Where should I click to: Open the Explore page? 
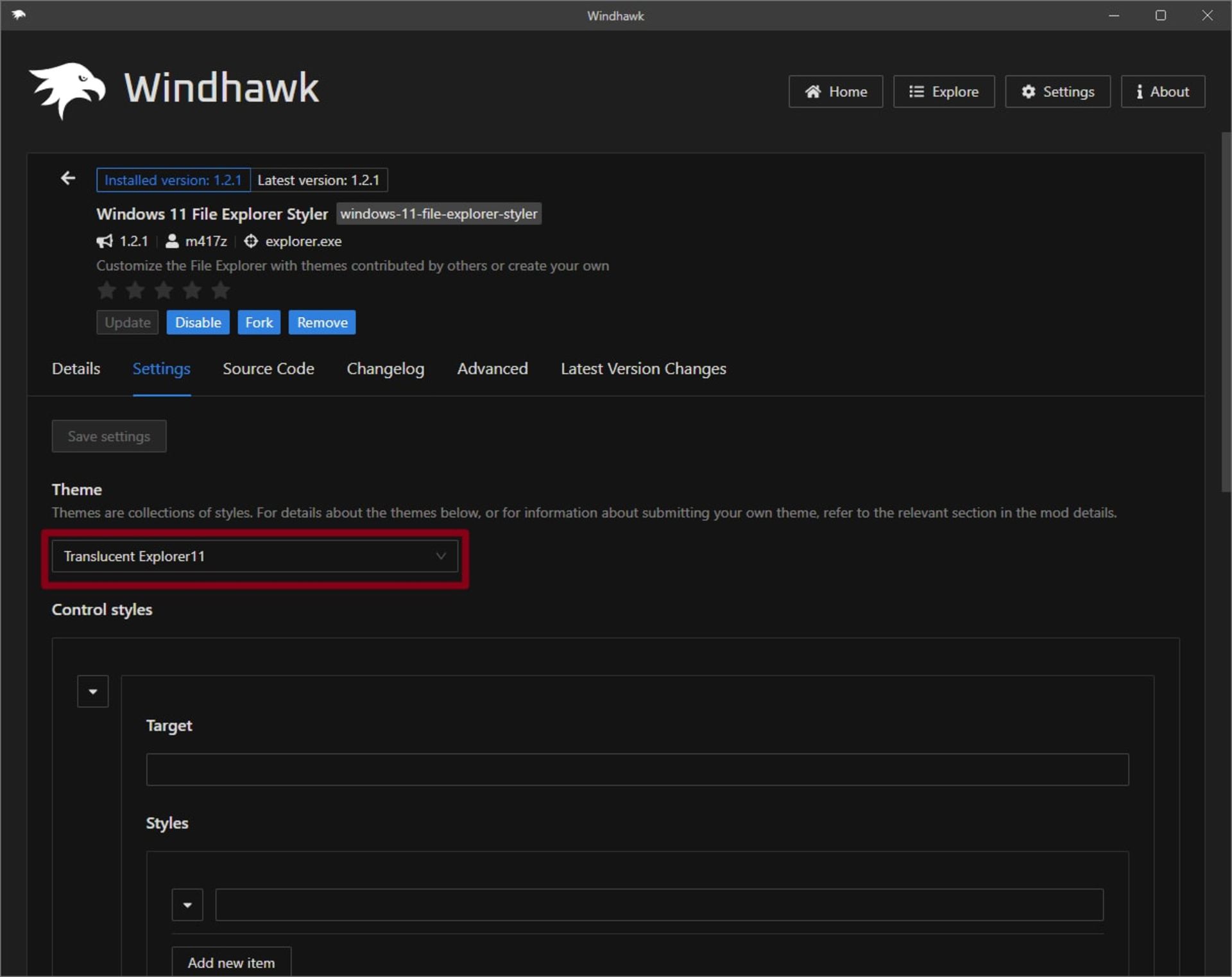(x=943, y=92)
